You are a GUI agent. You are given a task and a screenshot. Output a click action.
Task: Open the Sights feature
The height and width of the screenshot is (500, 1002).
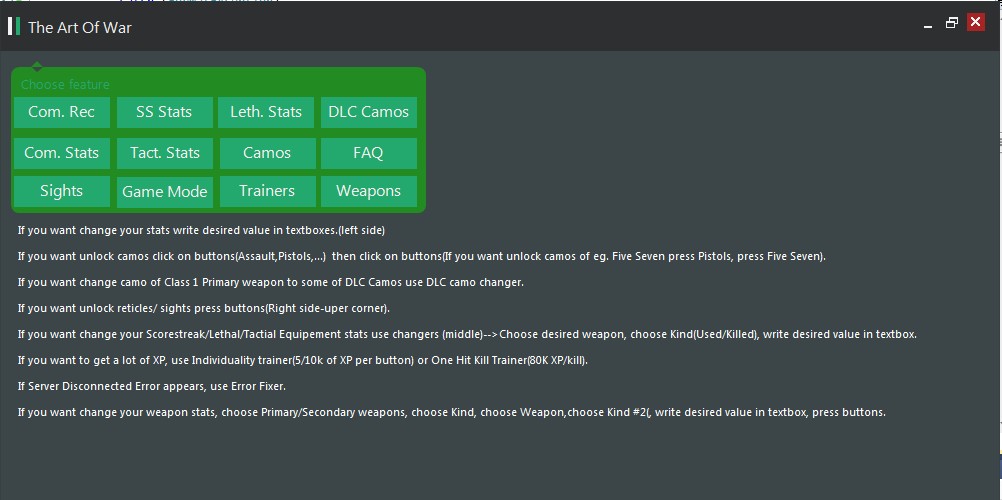point(62,191)
